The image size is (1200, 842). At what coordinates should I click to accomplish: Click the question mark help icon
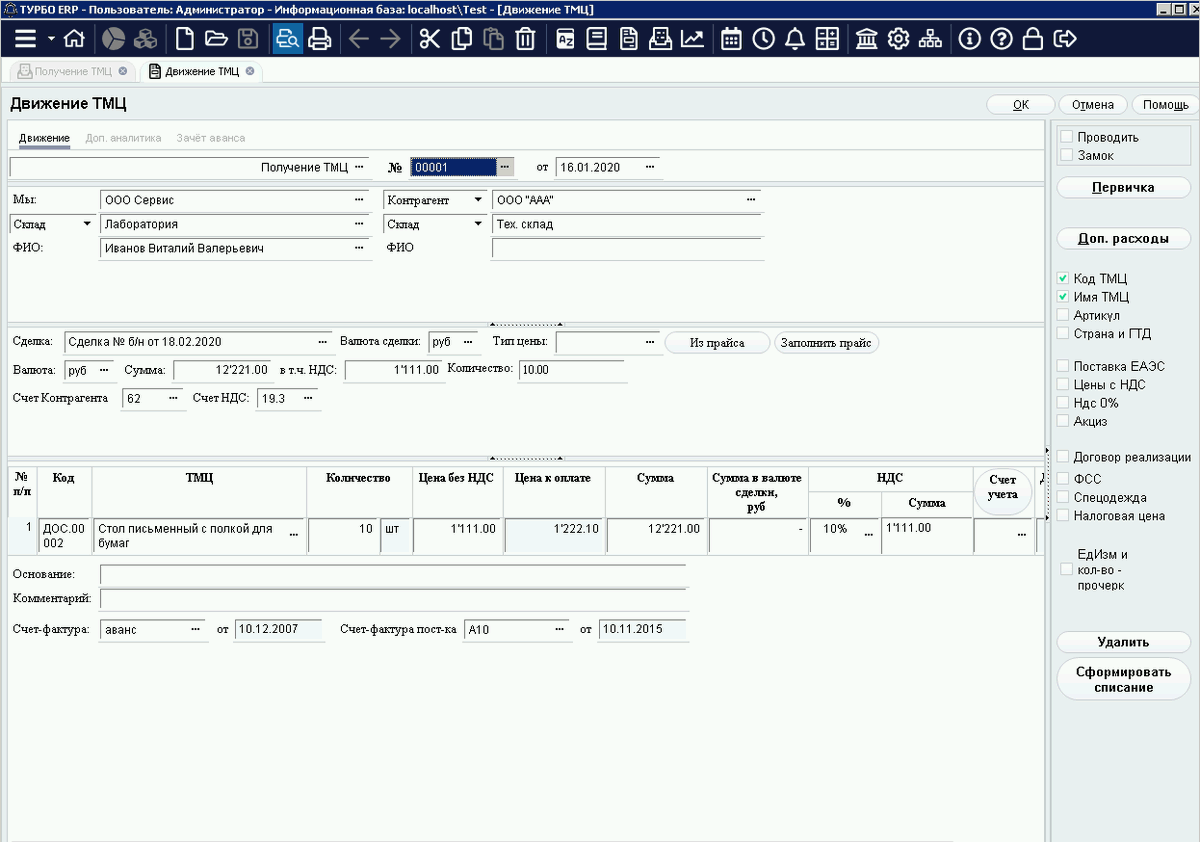(1002, 39)
